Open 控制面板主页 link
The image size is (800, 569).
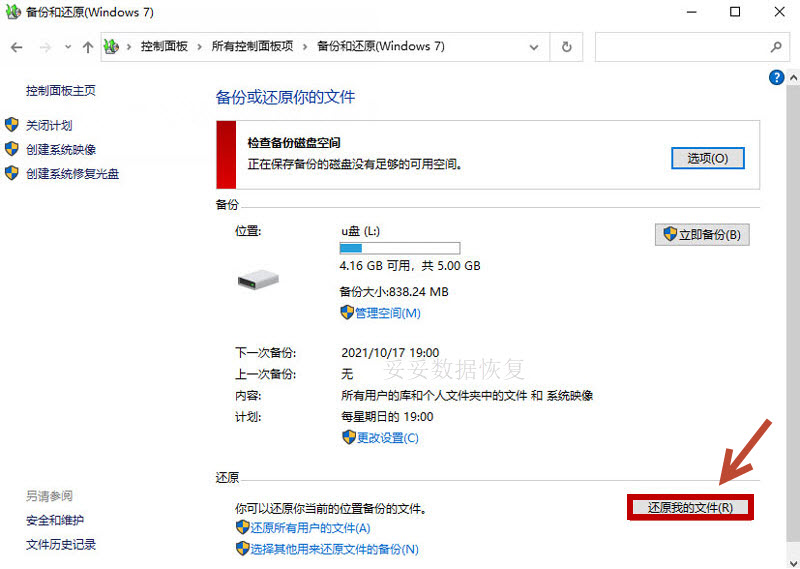(61, 91)
